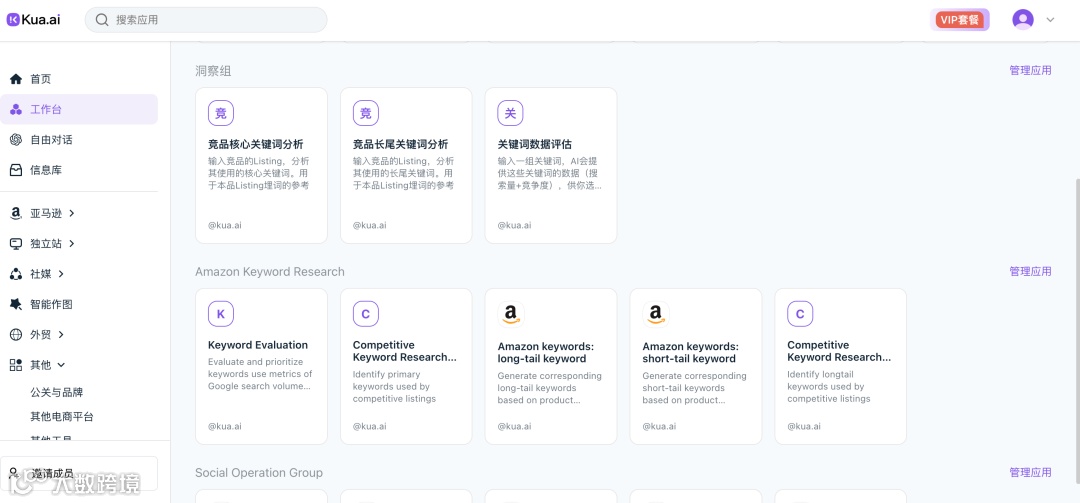
Task: Click the 社媒 social icon
Action: [16, 274]
